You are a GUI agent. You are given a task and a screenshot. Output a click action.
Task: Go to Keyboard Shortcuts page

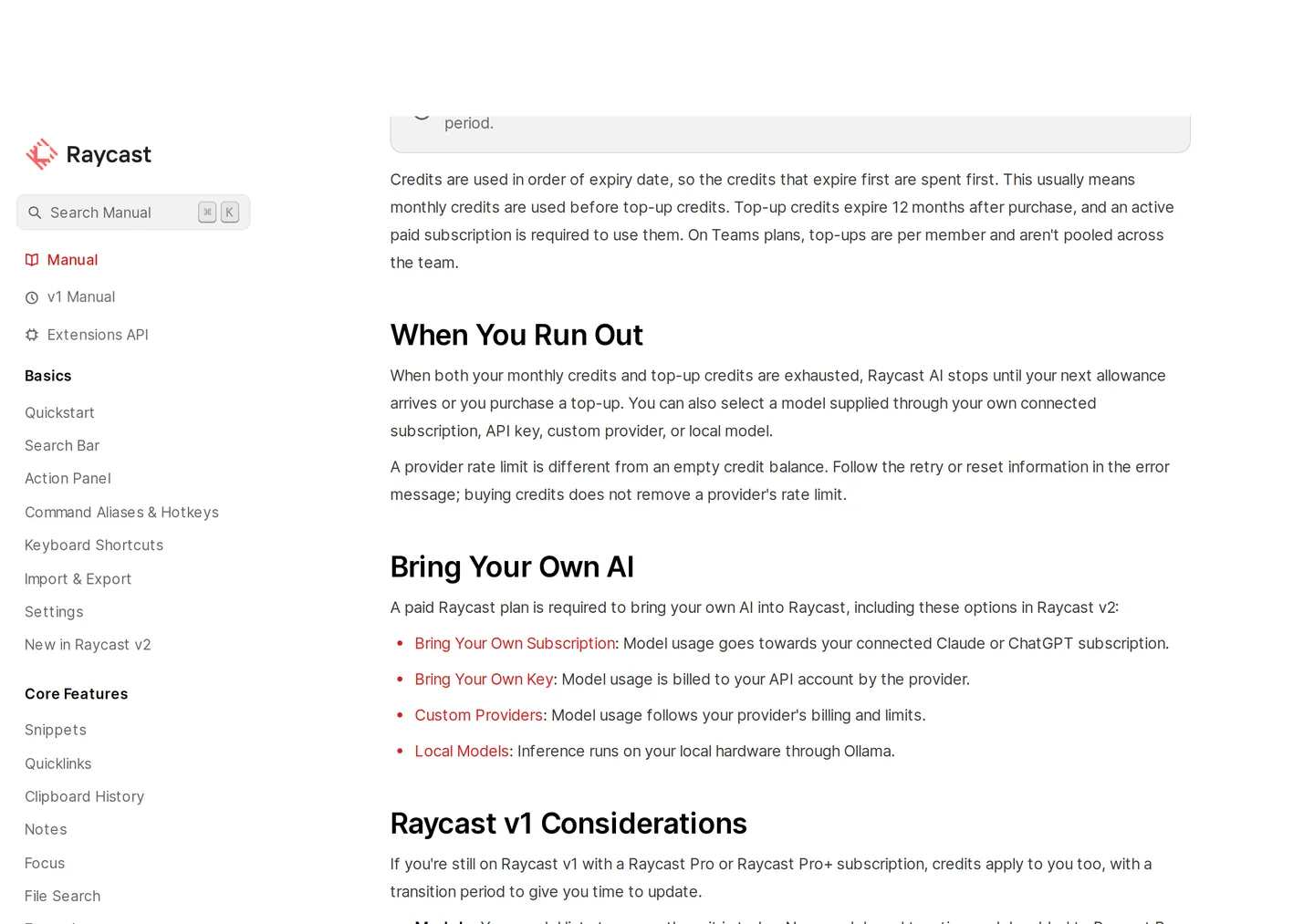point(94,545)
